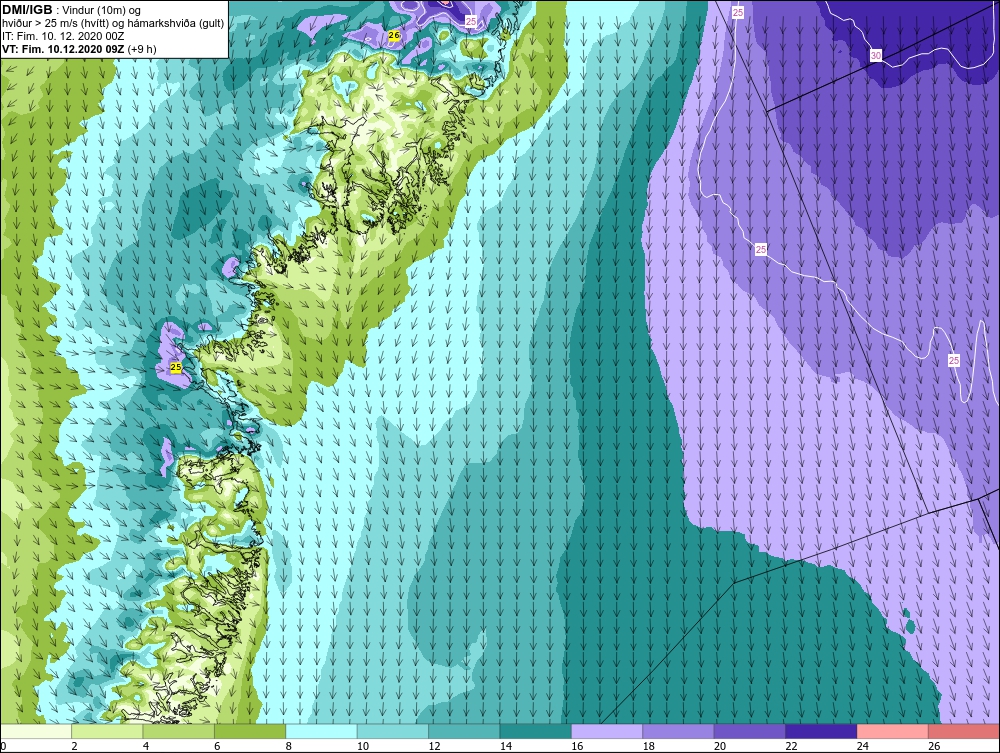Image resolution: width=1000 pixels, height=753 pixels.
Task: Click the legend scale value 22
Action: coord(791,746)
